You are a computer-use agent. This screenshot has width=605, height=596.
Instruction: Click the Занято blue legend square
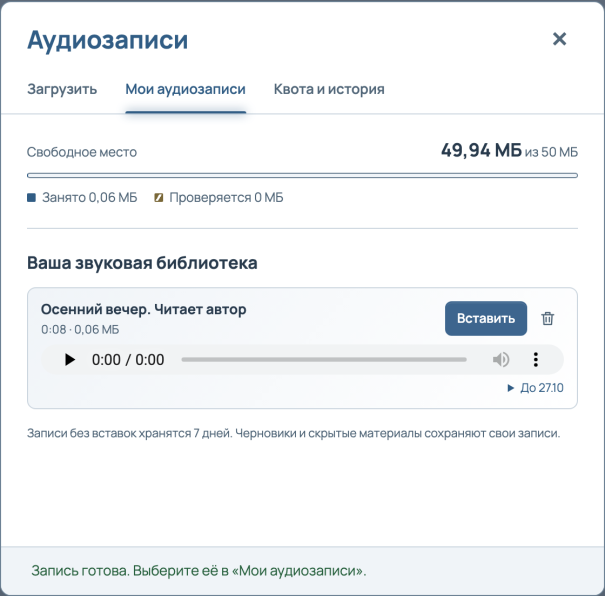(x=31, y=198)
